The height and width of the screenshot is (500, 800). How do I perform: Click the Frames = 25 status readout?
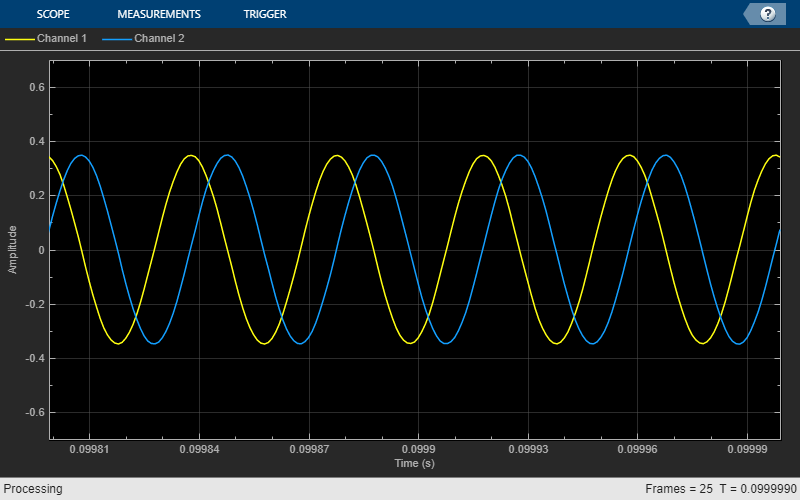click(679, 489)
